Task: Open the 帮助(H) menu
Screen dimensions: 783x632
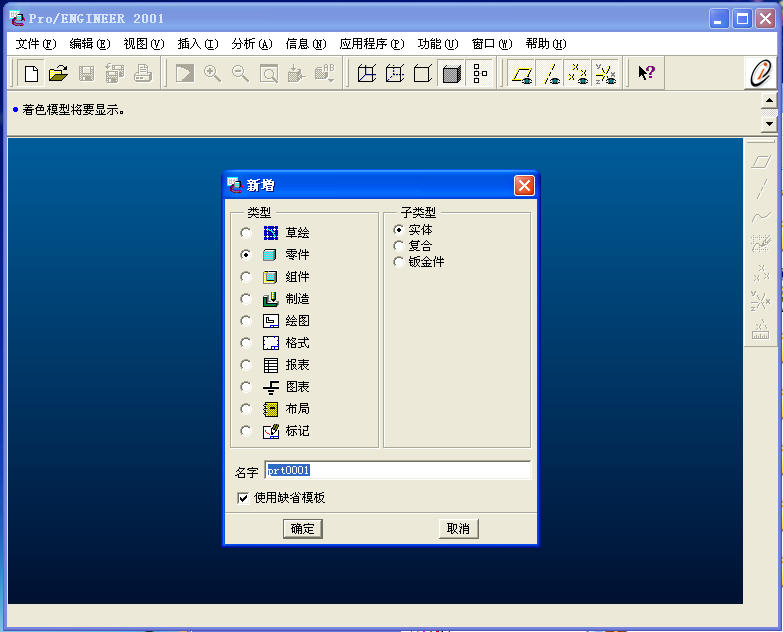Action: point(546,44)
